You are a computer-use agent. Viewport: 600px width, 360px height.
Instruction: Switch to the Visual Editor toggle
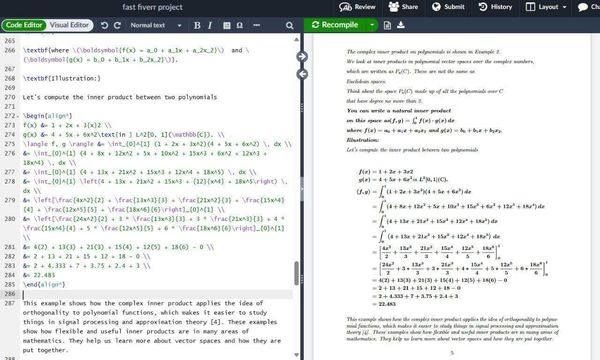click(x=69, y=25)
